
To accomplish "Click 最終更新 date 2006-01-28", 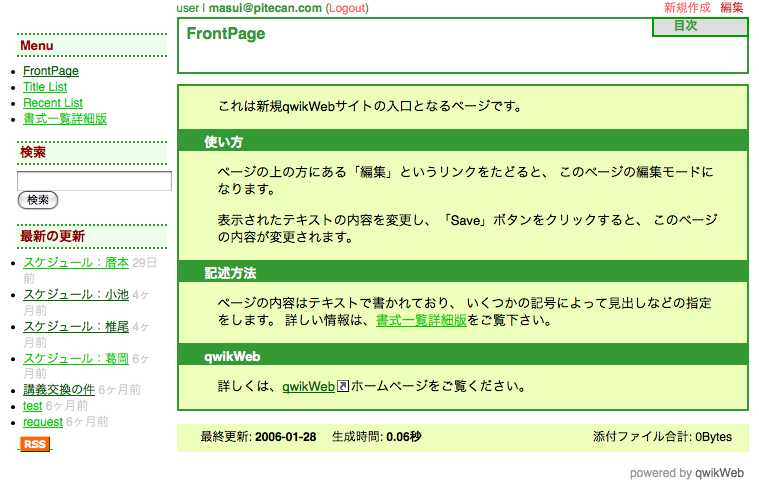I will tap(286, 437).
